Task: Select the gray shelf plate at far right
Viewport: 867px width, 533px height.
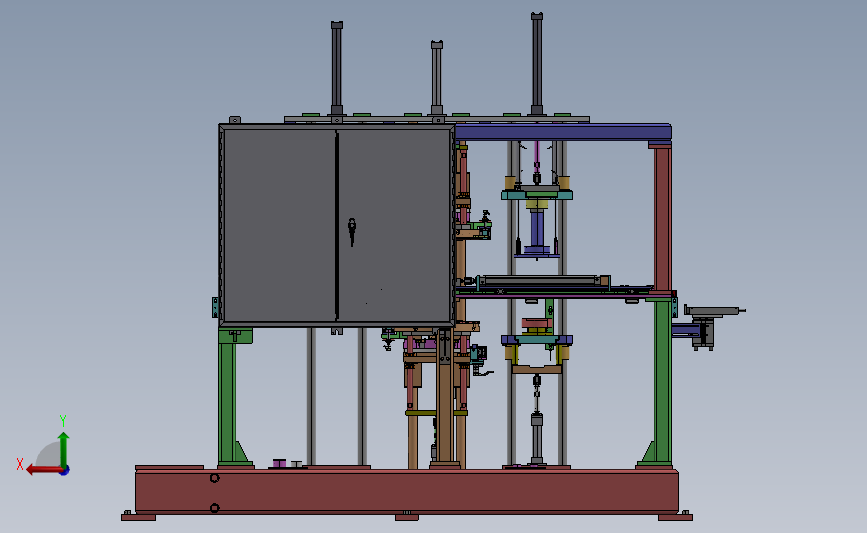Action: coord(714,311)
